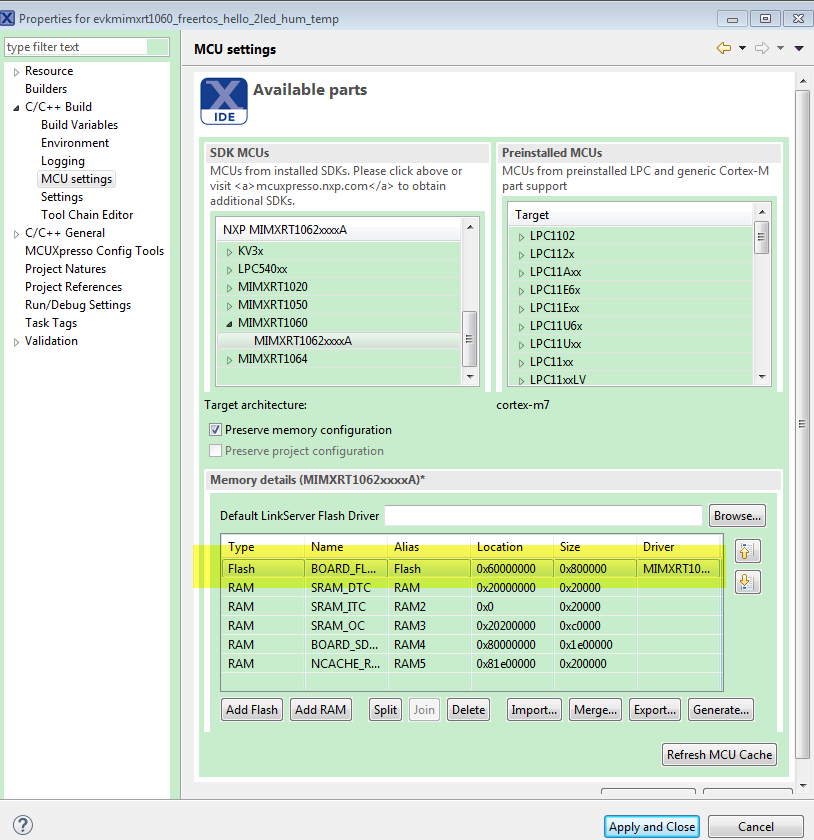This screenshot has height=840, width=814.
Task: Open Task Tags page
Action: point(51,323)
